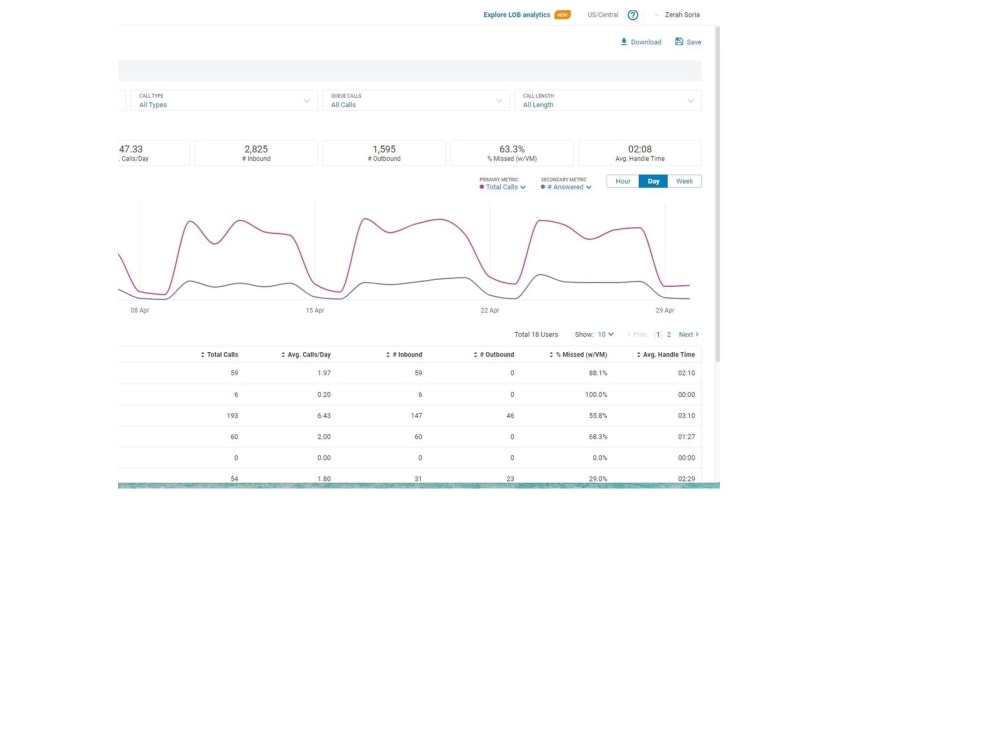Click the 01:27 handle time cell
Image resolution: width=1000 pixels, height=750 pixels.
point(686,437)
